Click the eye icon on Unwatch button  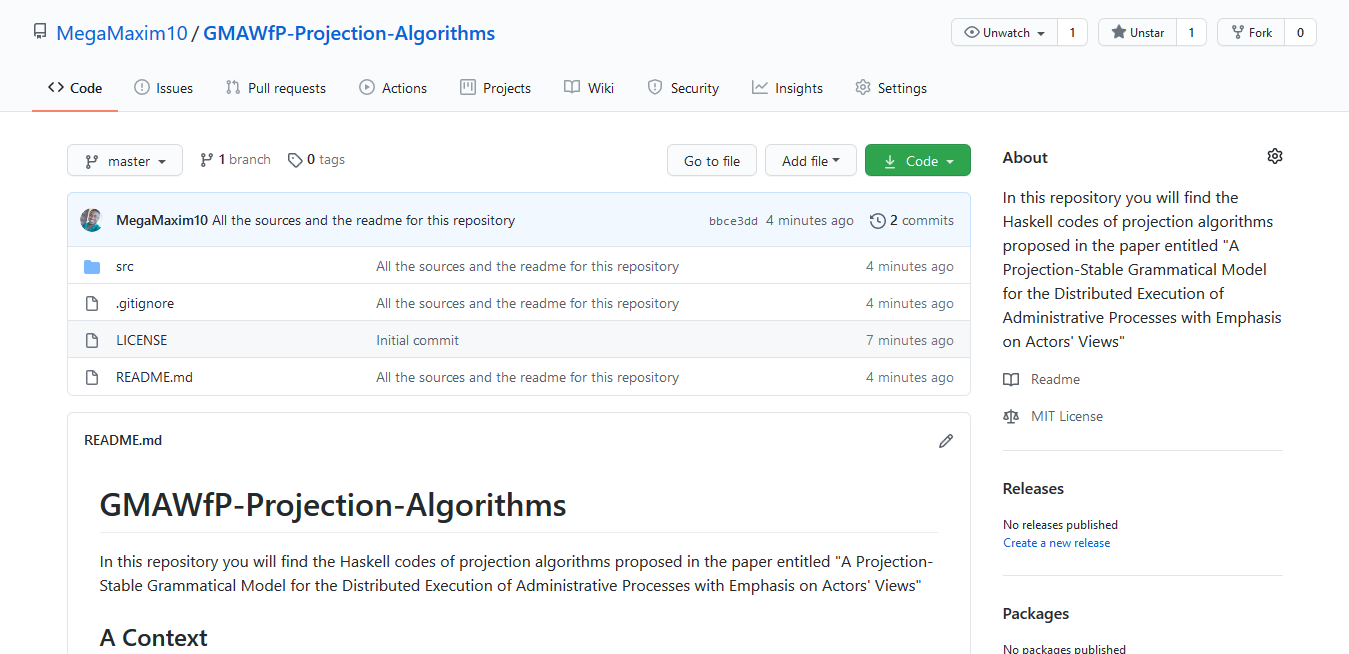click(x=971, y=32)
